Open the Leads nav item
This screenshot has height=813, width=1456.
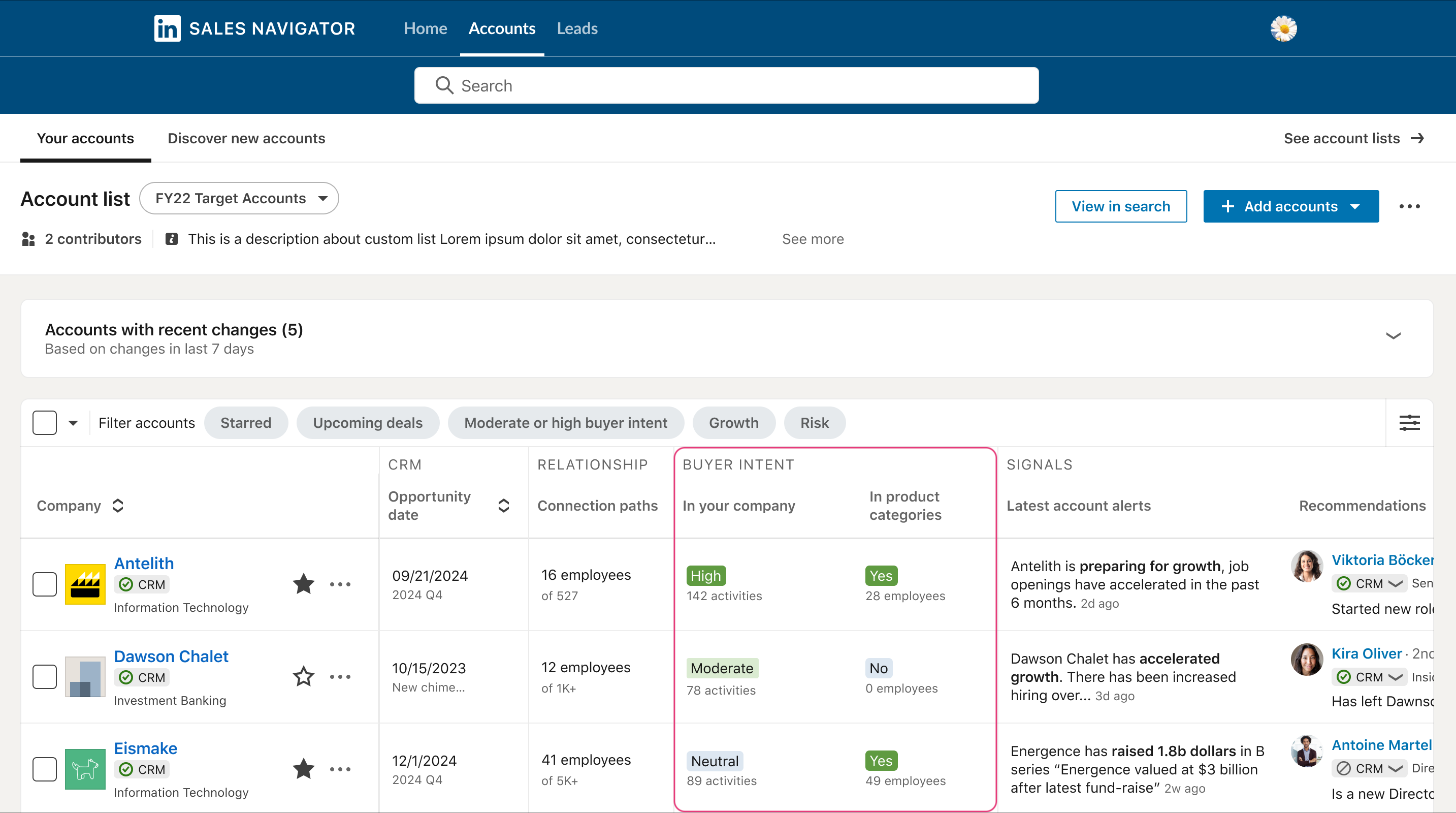[577, 28]
